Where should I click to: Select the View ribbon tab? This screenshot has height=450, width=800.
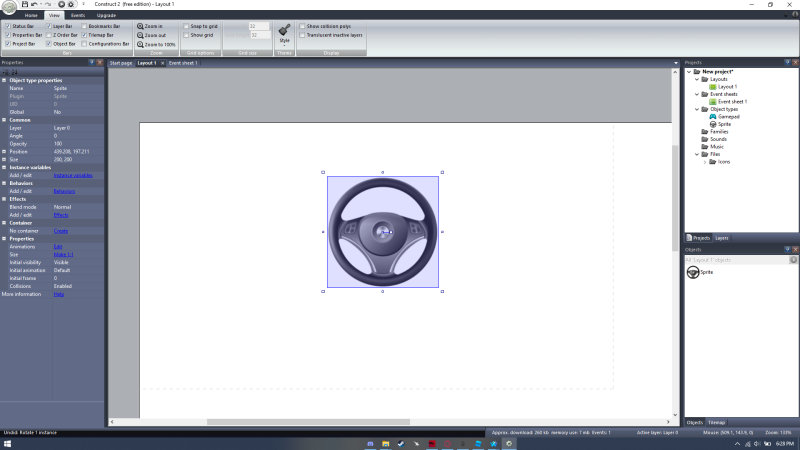pyautogui.click(x=54, y=15)
